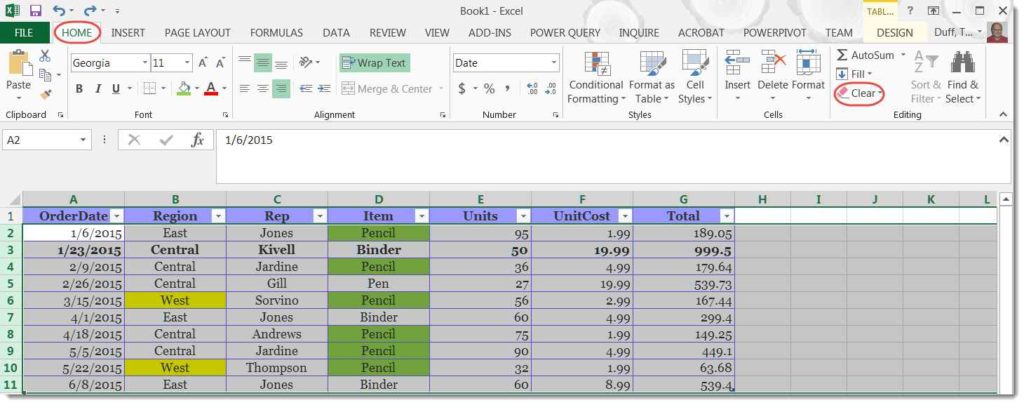Open the Item column filter dropdown
This screenshot has width=1024, height=405.
coord(422,216)
